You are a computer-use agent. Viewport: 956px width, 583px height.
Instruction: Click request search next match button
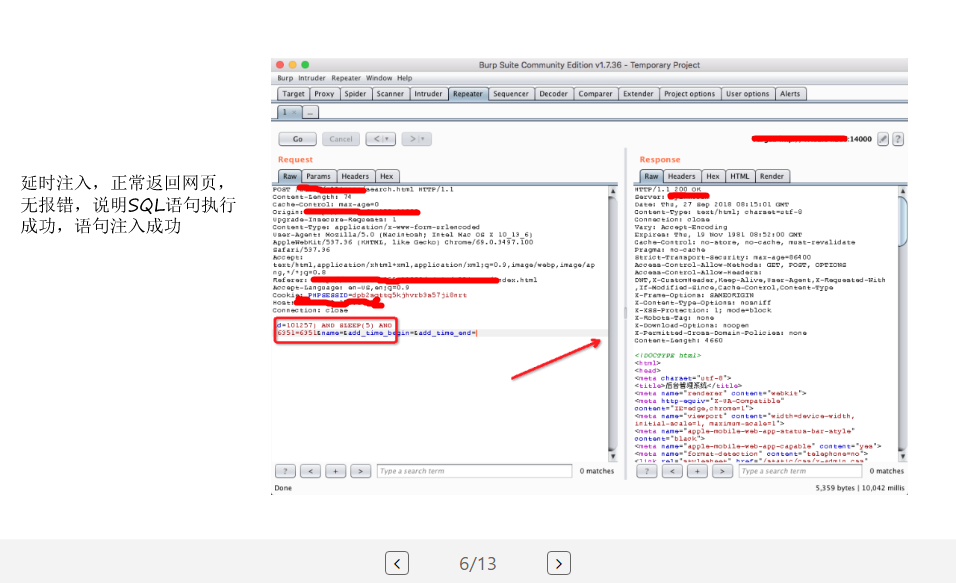360,471
